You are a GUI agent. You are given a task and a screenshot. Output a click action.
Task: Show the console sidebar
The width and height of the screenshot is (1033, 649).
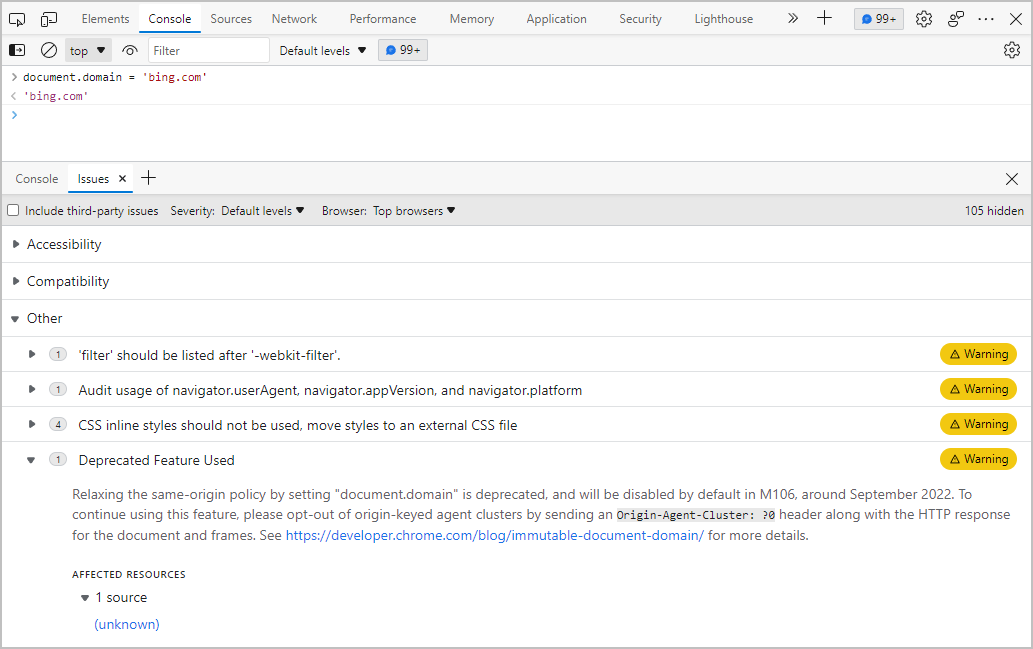click(x=16, y=50)
